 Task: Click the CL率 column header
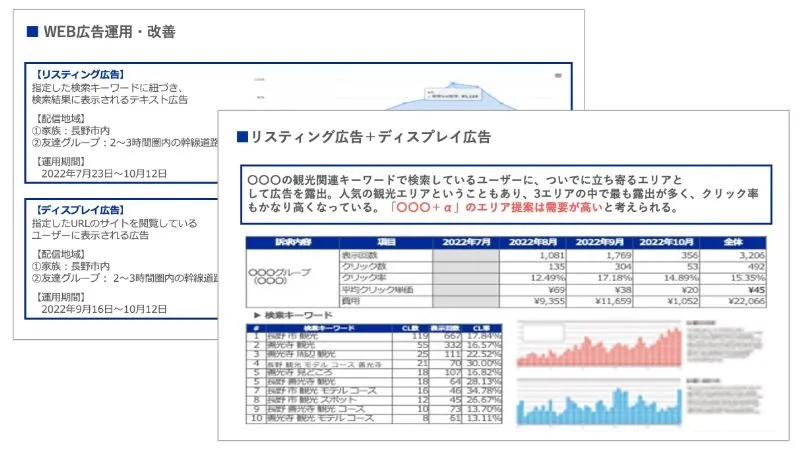click(x=482, y=328)
